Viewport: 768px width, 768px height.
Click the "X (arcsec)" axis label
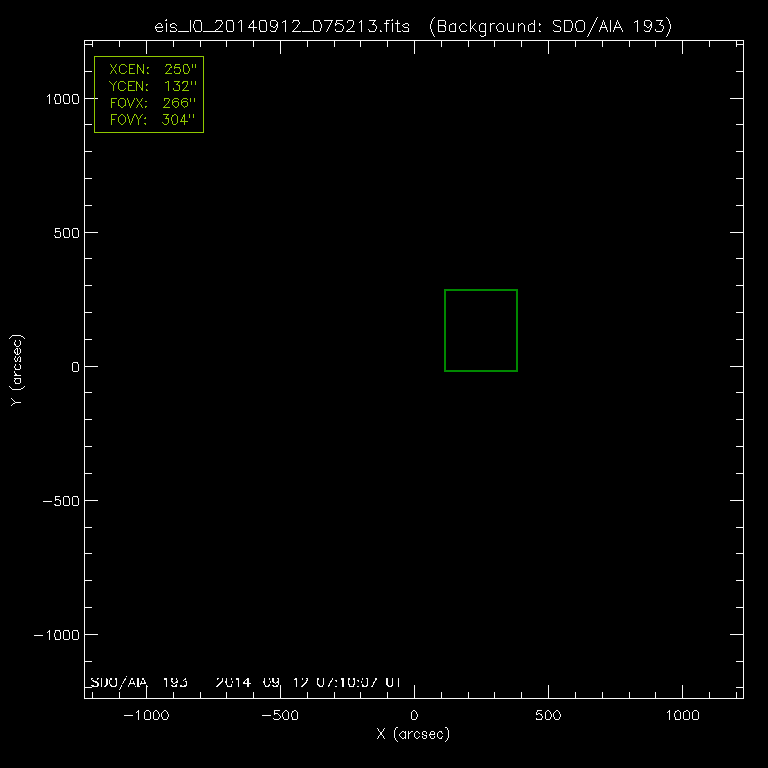[413, 735]
